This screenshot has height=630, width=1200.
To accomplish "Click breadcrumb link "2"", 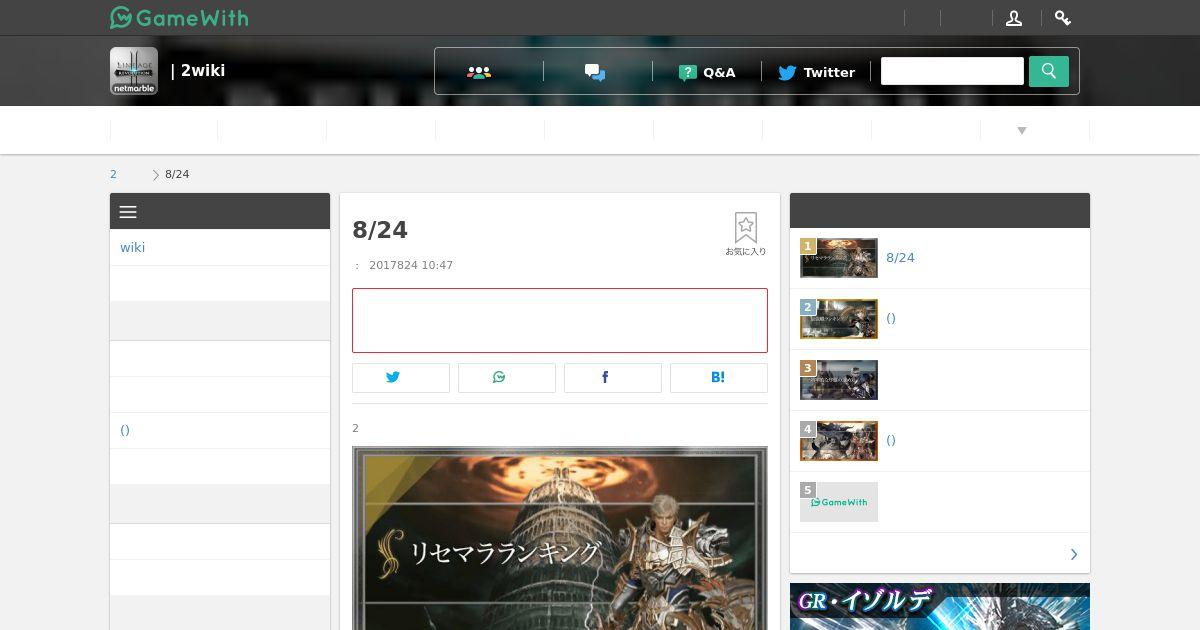I will 113,174.
